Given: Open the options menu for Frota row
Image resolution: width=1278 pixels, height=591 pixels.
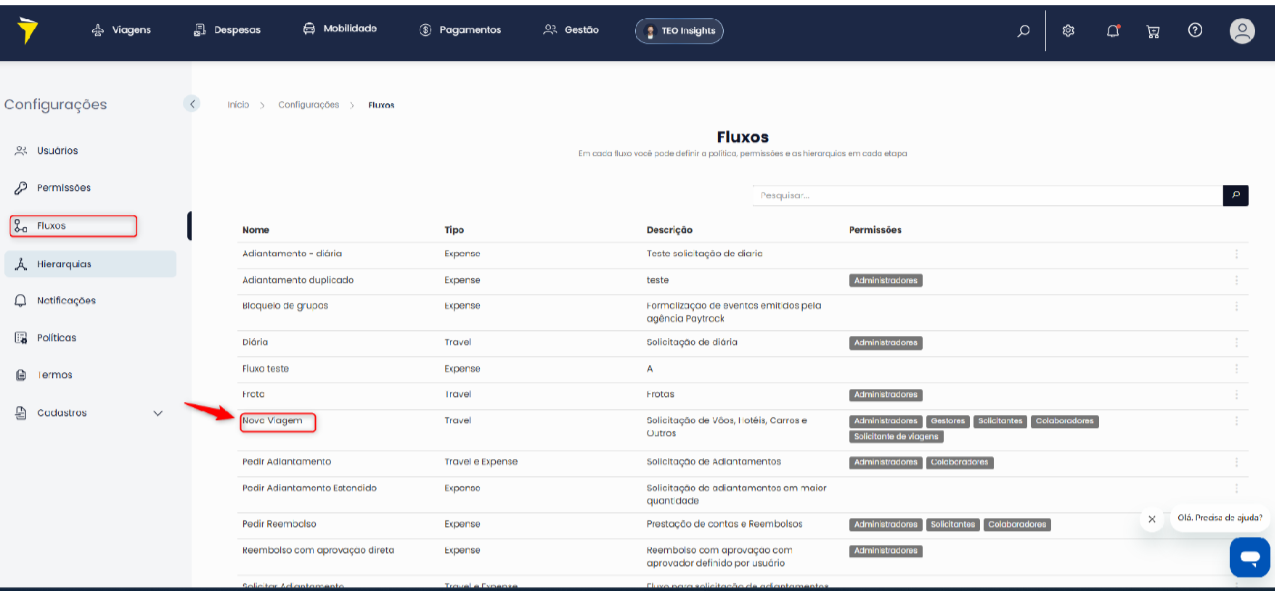Looking at the screenshot, I should [1236, 395].
